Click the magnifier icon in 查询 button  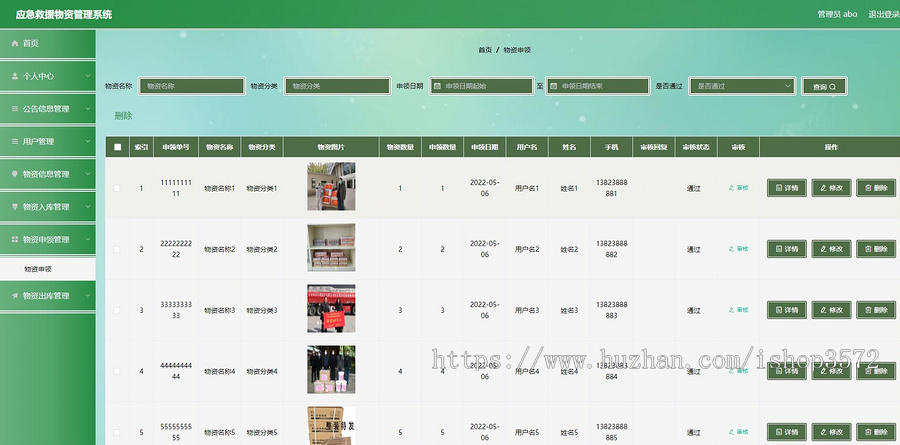point(832,87)
